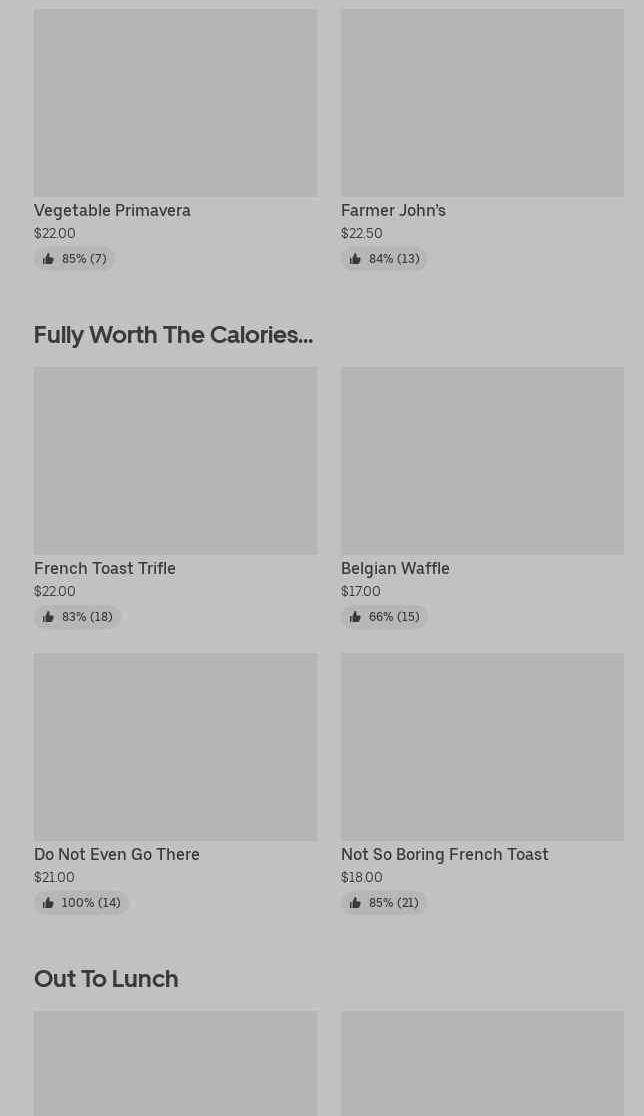Click the French Toast Trifle photo
Viewport: 644px width, 1116px height.
[x=175, y=461]
